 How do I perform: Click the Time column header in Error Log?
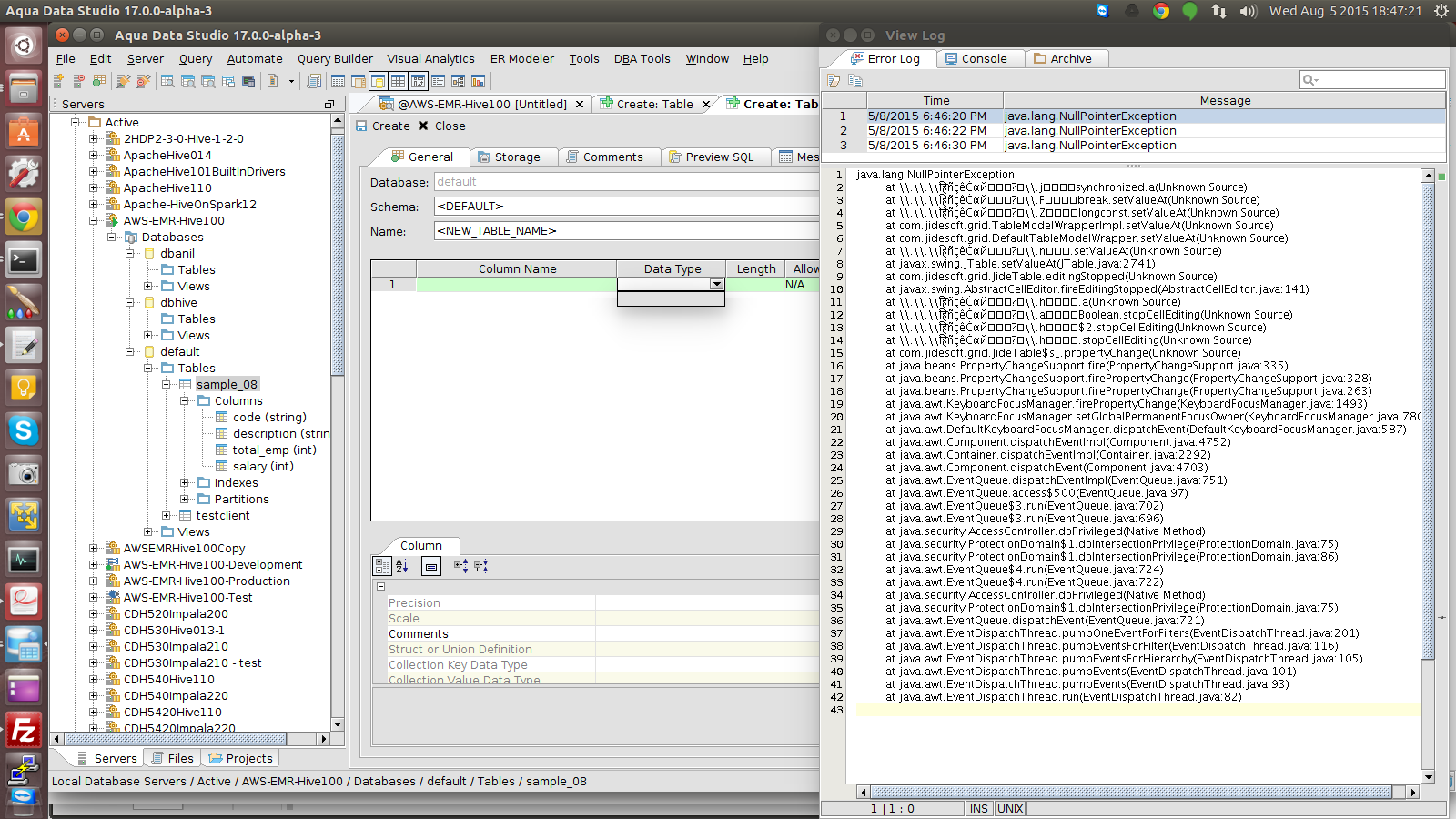[x=935, y=101]
